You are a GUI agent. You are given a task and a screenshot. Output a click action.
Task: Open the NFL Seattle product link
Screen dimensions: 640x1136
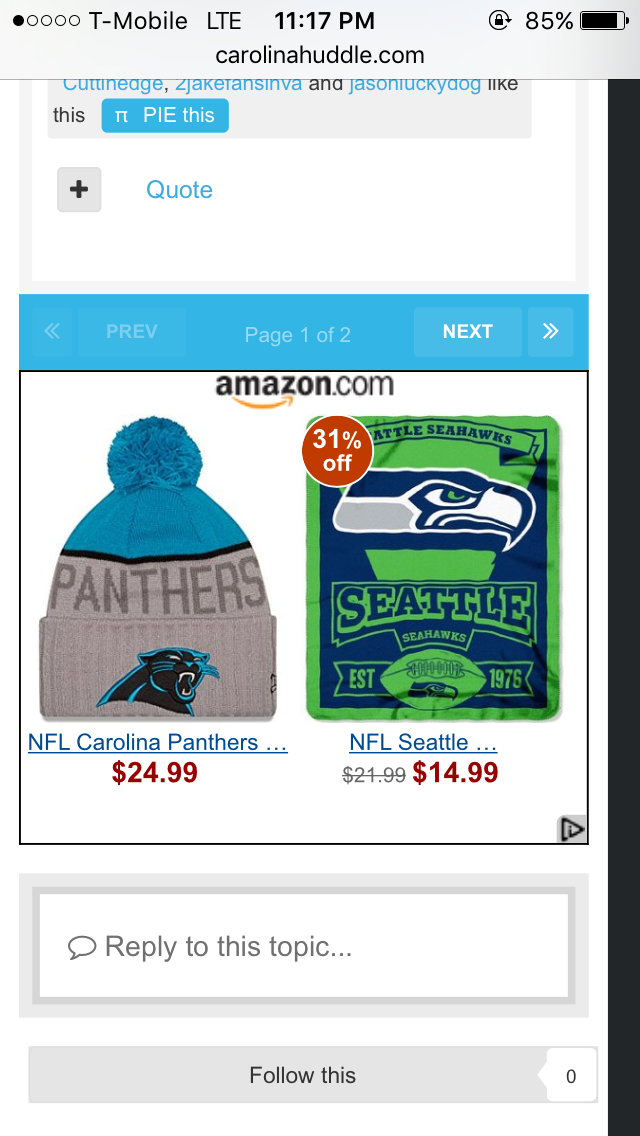tap(423, 743)
